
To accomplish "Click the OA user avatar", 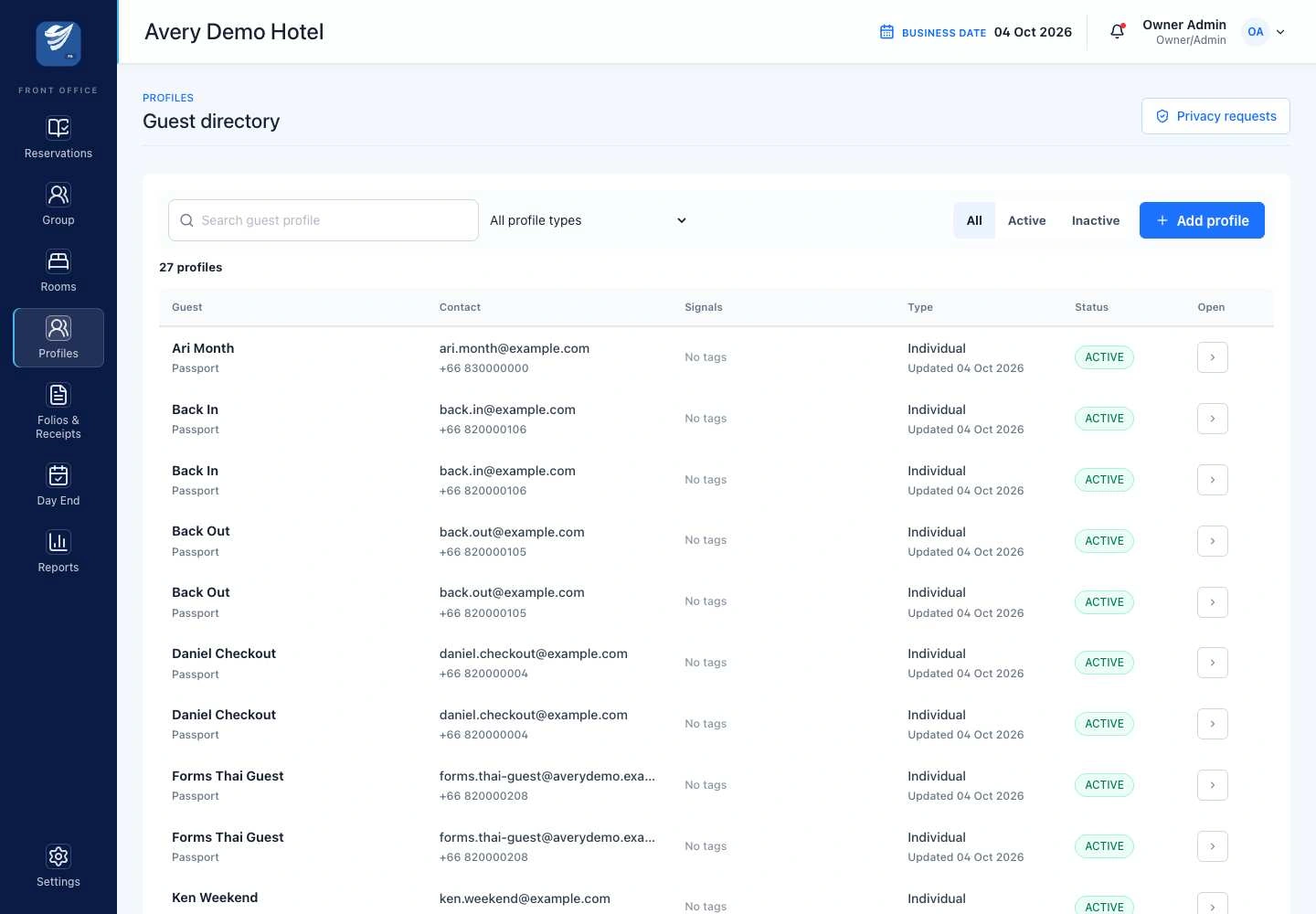I will coord(1256,32).
